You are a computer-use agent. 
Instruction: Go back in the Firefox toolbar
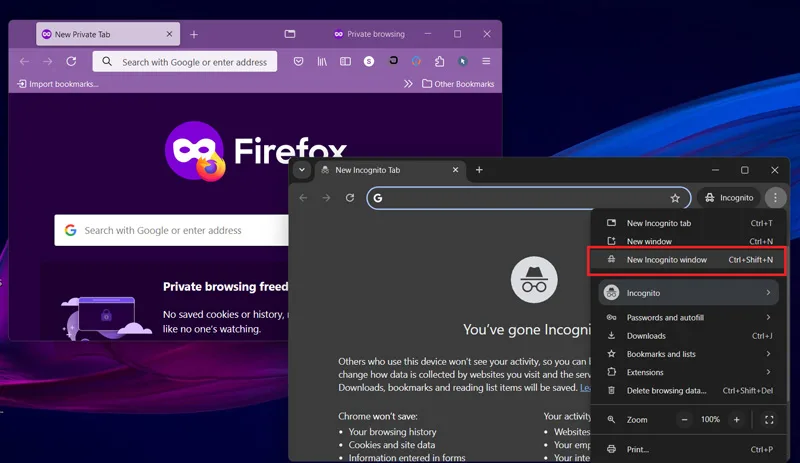tap(24, 62)
